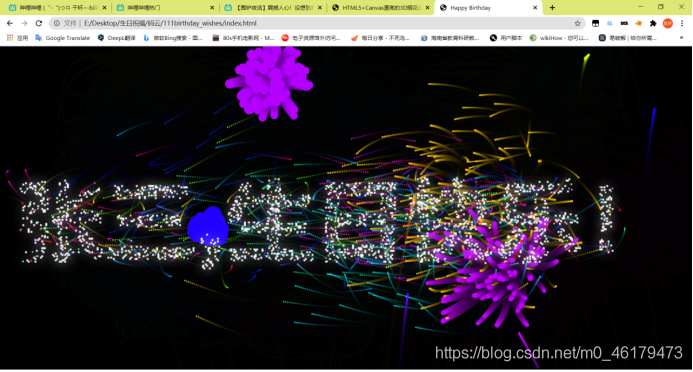This screenshot has height=372, width=693.
Task: Go back to the previous page
Action: 10,23
